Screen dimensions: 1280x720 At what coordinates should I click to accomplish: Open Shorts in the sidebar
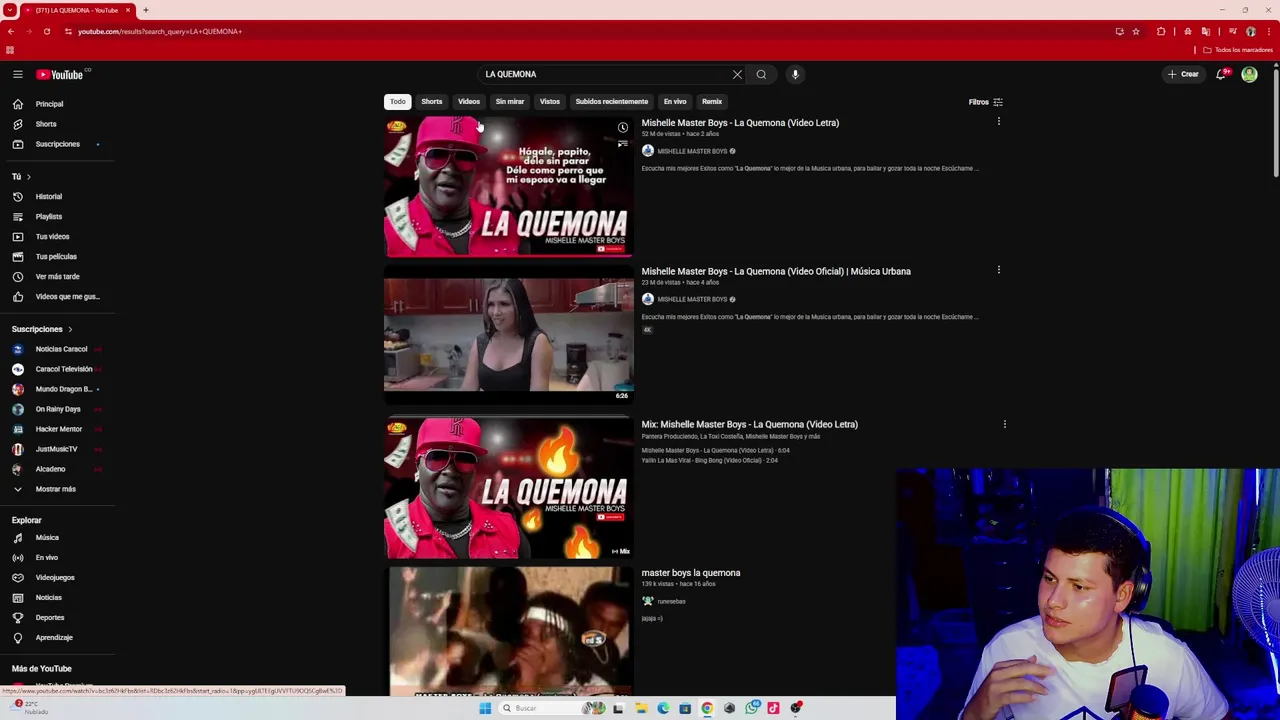pos(58,124)
